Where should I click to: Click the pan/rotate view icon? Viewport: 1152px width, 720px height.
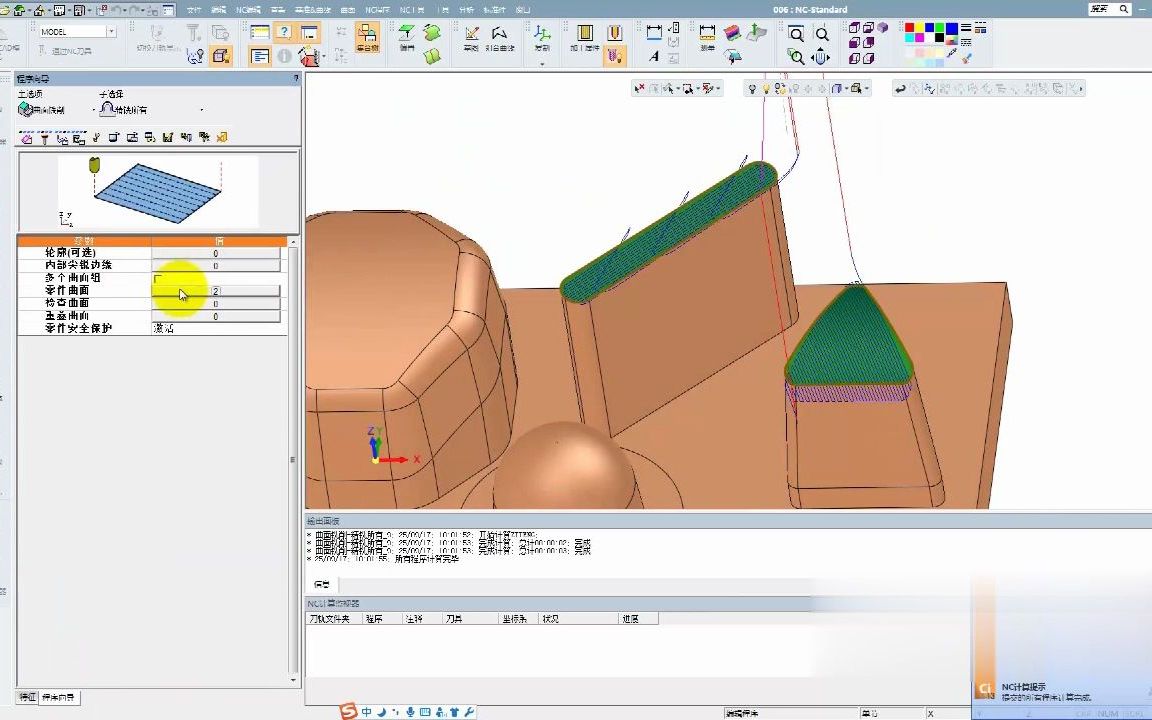822,57
